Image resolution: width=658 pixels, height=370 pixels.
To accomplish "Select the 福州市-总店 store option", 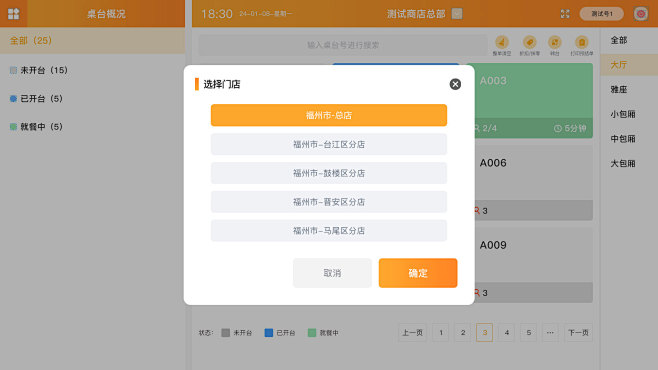I will point(329,115).
